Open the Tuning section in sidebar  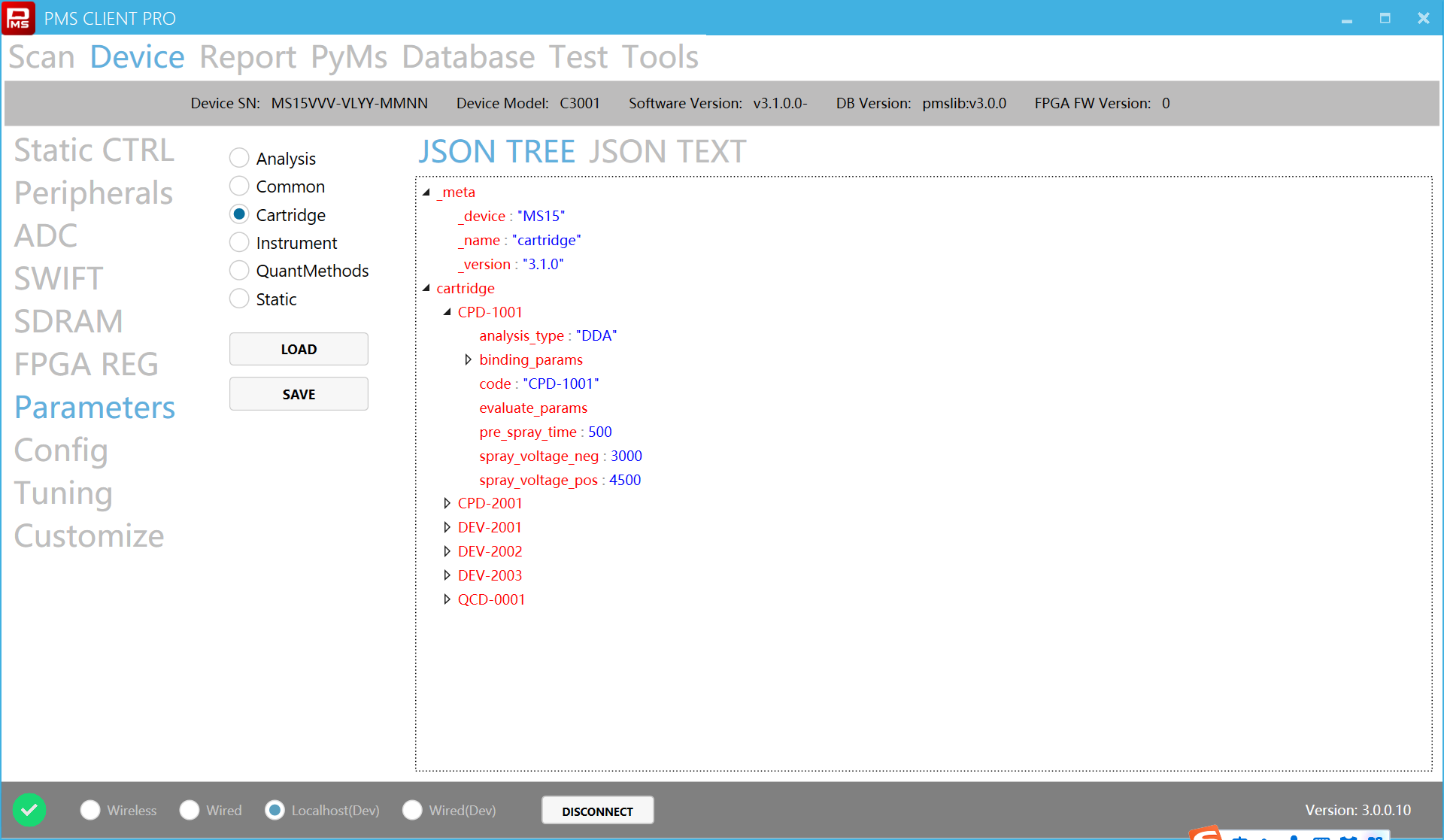(63, 493)
